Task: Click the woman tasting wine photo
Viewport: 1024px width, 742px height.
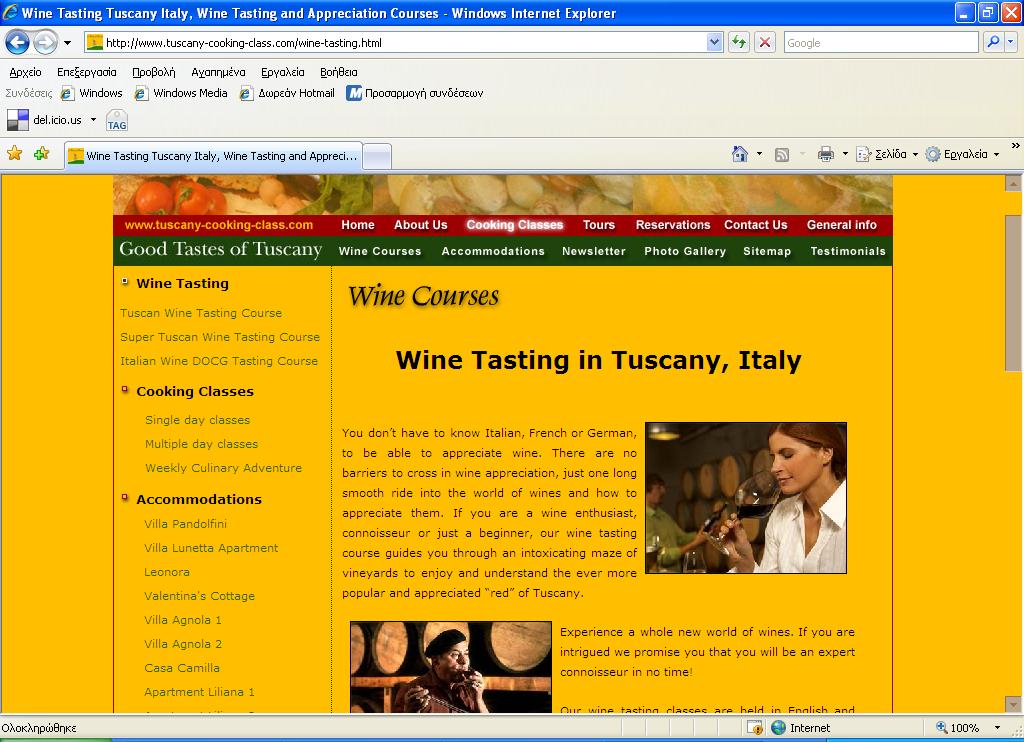Action: pos(746,498)
